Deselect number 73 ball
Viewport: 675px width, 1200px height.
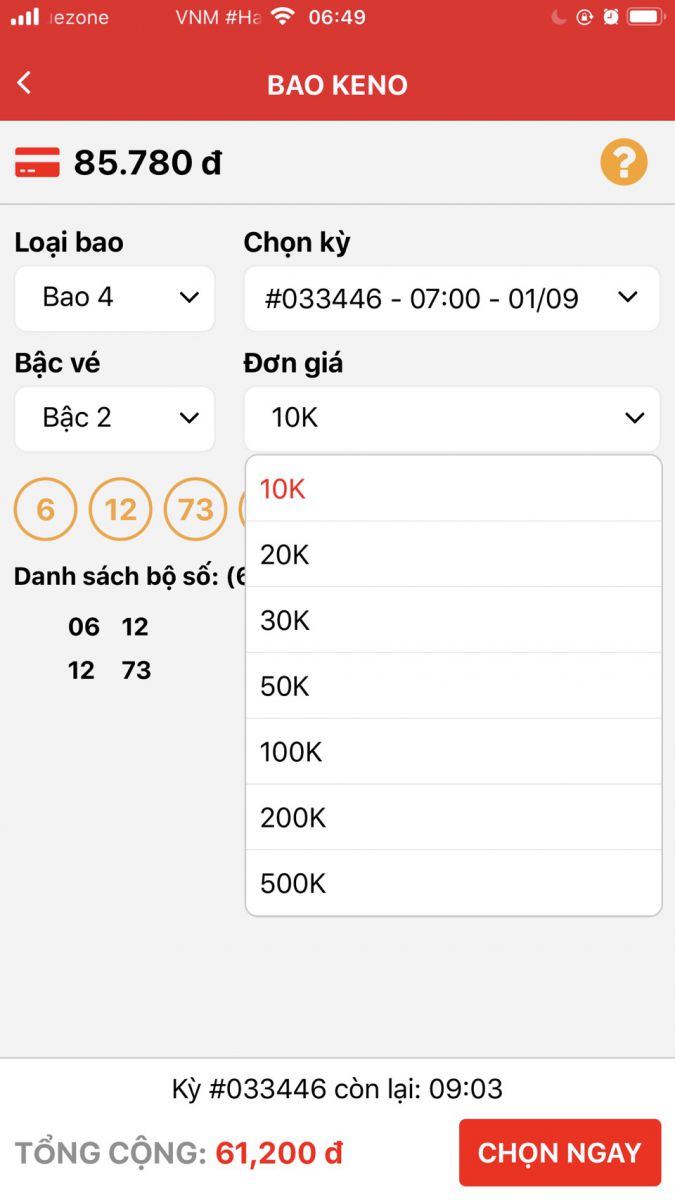[x=195, y=510]
